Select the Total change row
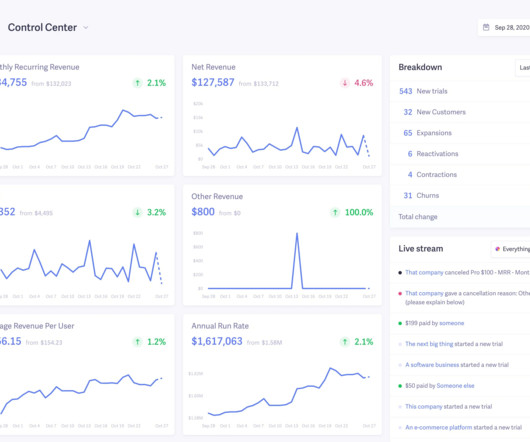530x442 pixels. coord(460,217)
